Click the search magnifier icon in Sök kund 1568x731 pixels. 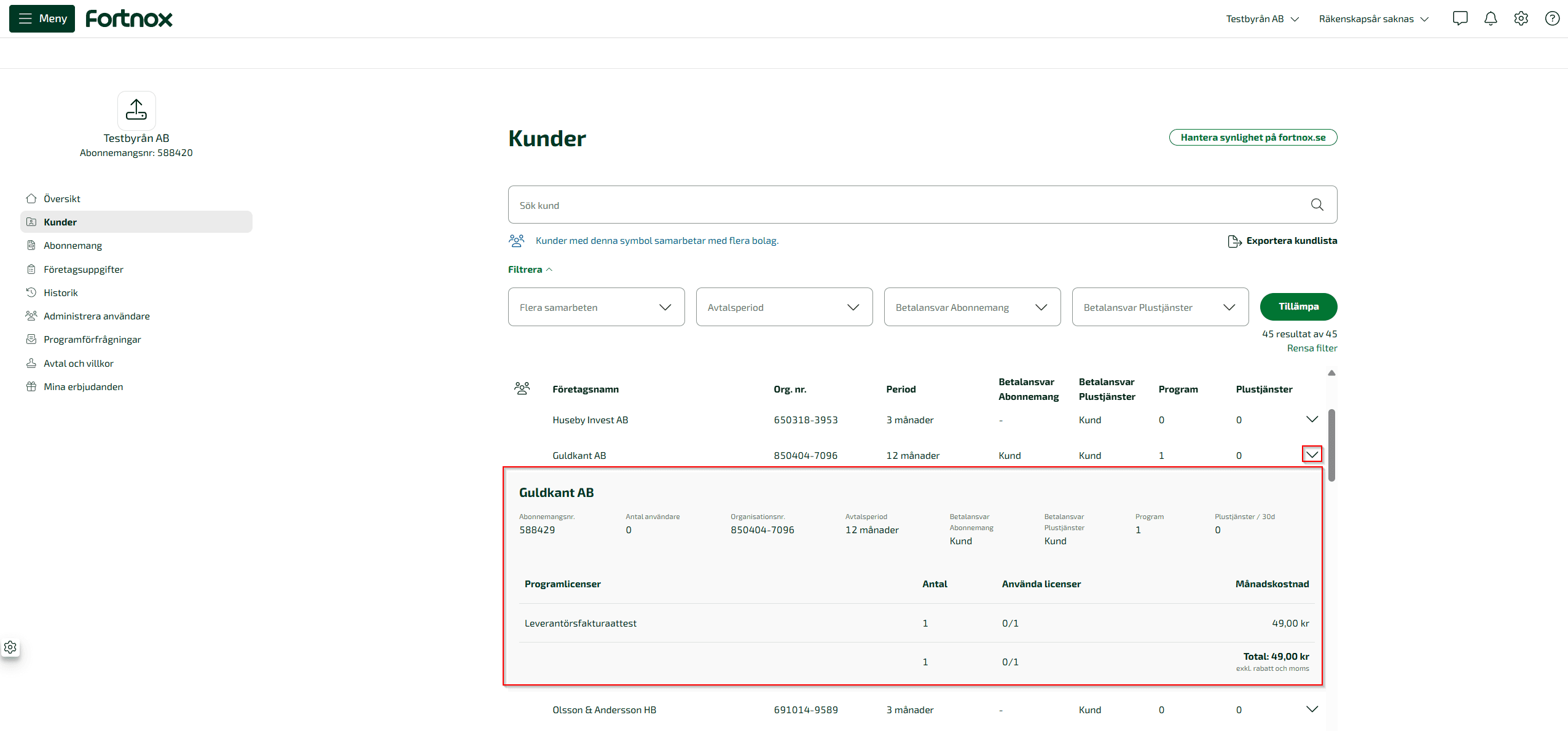[1317, 205]
